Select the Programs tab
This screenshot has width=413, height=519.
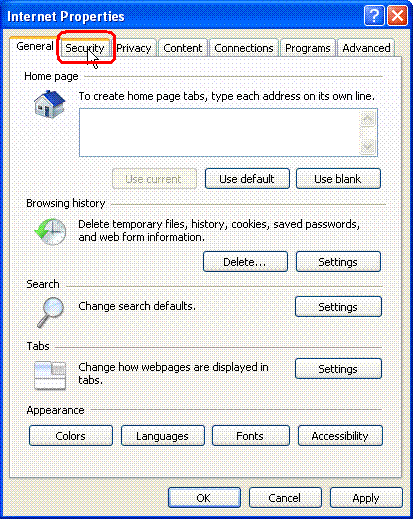coord(308,48)
